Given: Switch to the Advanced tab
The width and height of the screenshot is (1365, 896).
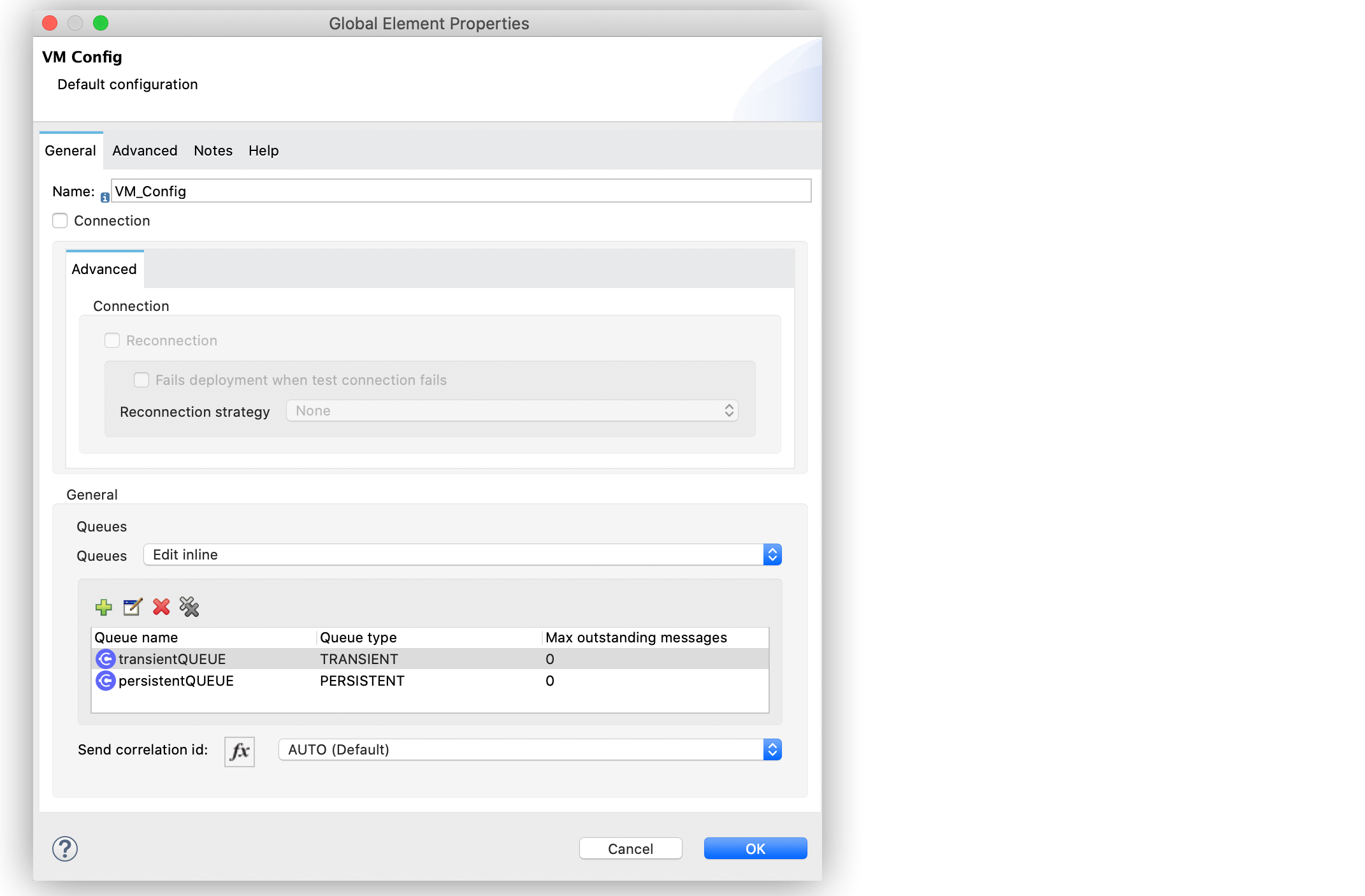Looking at the screenshot, I should pyautogui.click(x=144, y=149).
